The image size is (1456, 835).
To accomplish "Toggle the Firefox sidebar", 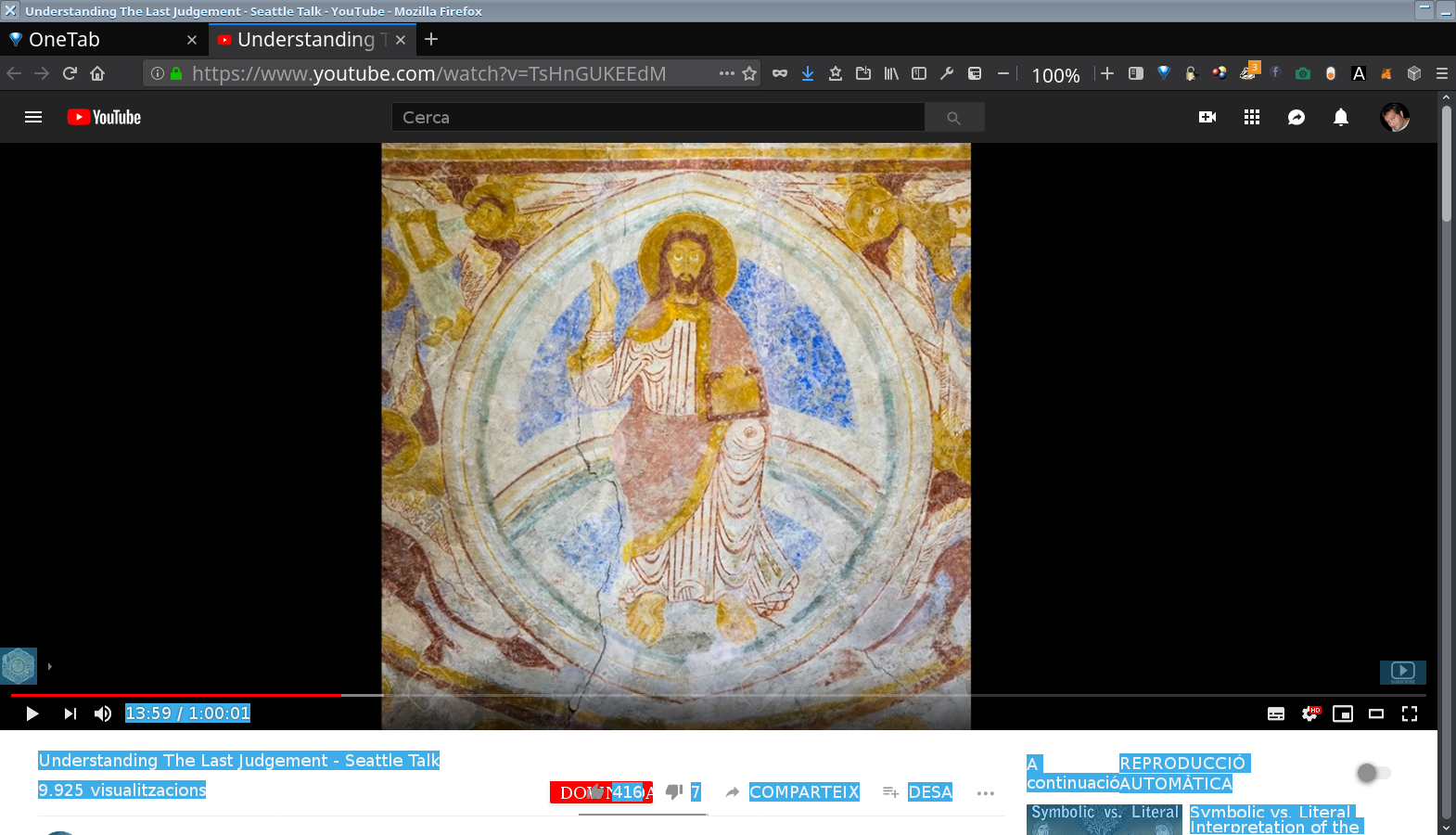I will pyautogui.click(x=919, y=73).
